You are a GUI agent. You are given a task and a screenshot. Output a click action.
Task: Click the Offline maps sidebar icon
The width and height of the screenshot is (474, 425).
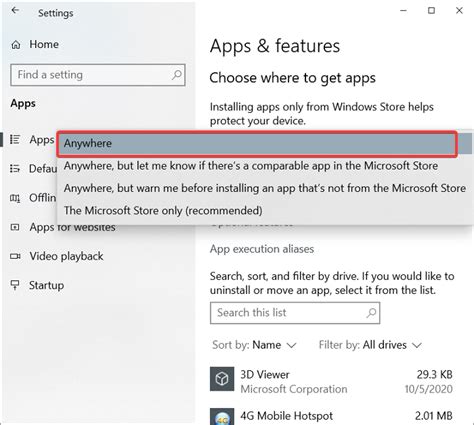15,198
